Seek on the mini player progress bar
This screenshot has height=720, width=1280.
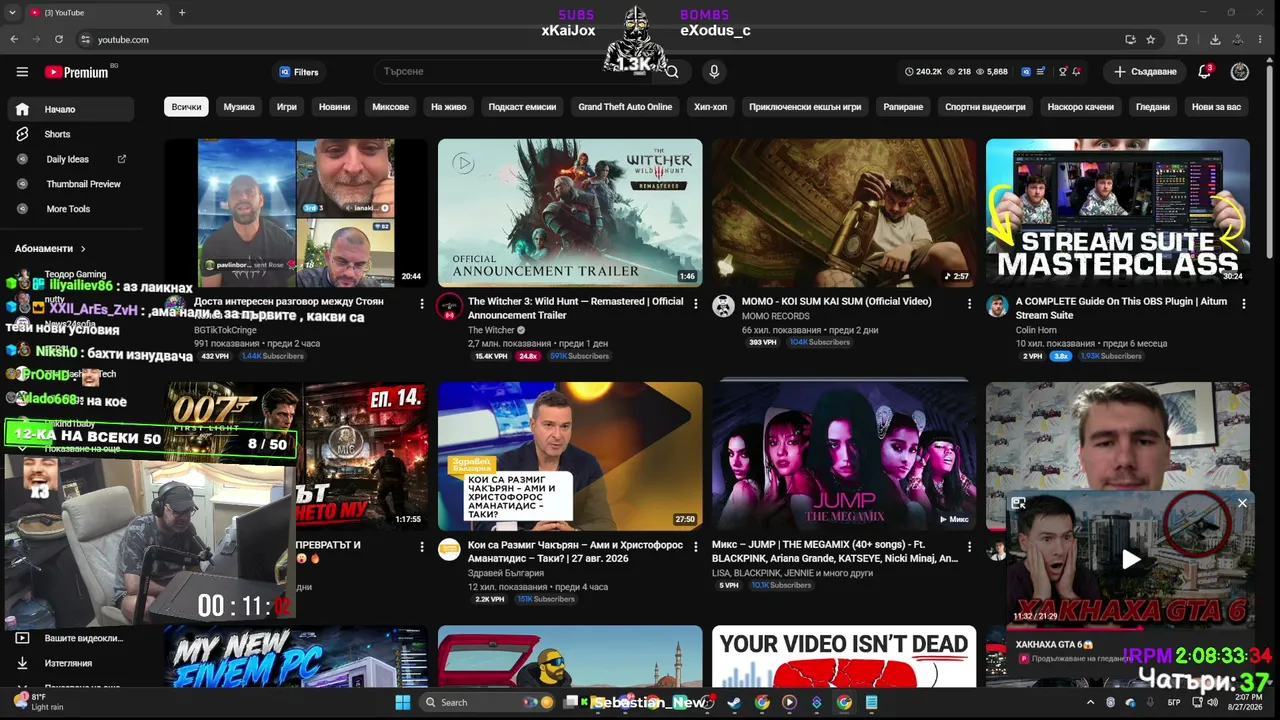1130,630
